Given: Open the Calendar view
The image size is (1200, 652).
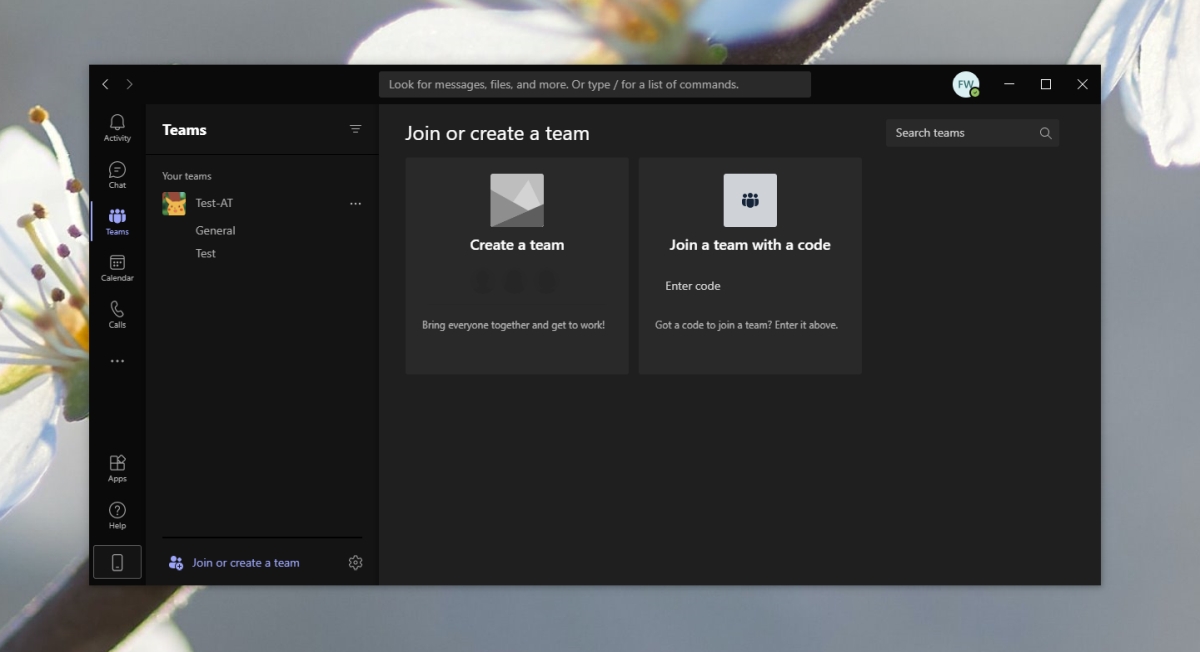Looking at the screenshot, I should pos(117,268).
